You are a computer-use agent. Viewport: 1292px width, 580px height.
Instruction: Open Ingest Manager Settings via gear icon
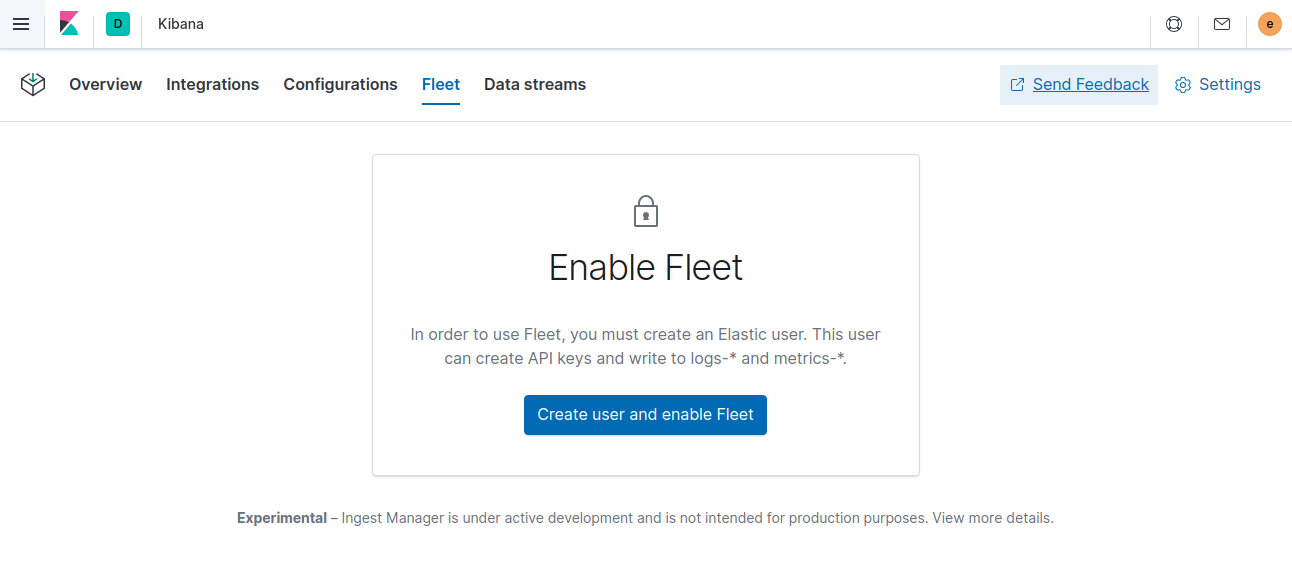click(x=1218, y=85)
